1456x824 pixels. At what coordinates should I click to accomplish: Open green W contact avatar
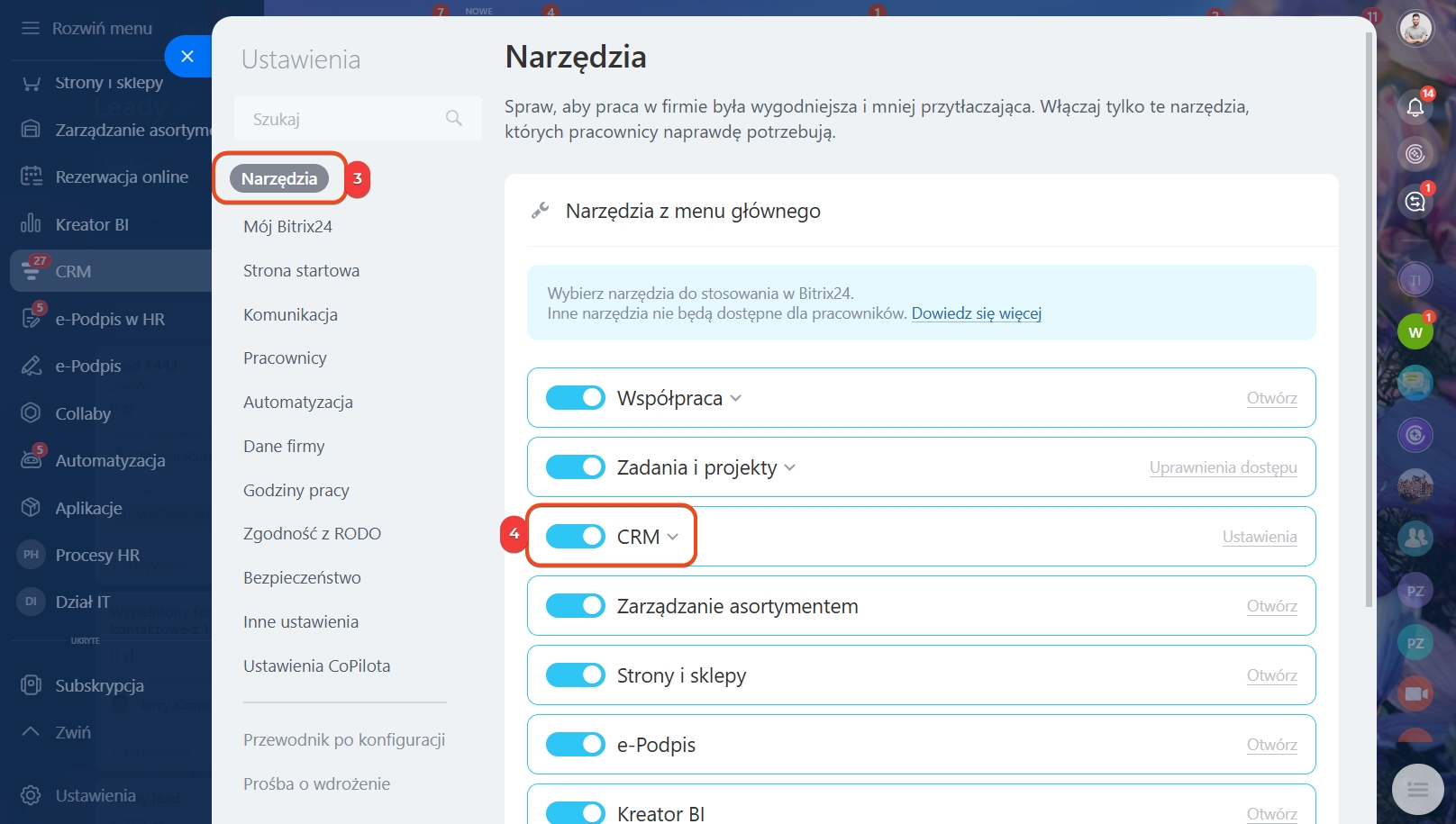[x=1415, y=332]
